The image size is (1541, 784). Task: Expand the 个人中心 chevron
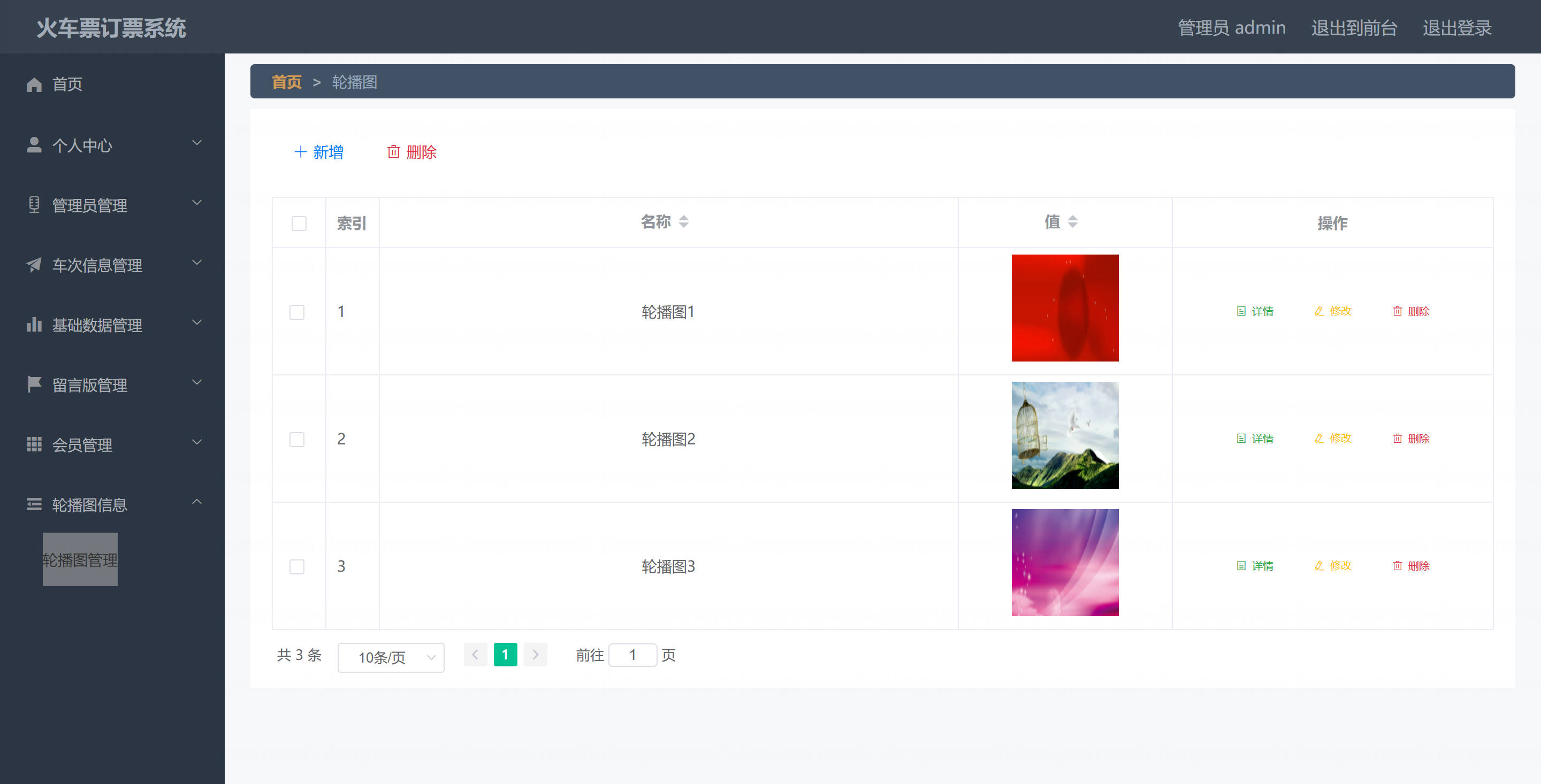coord(197,143)
